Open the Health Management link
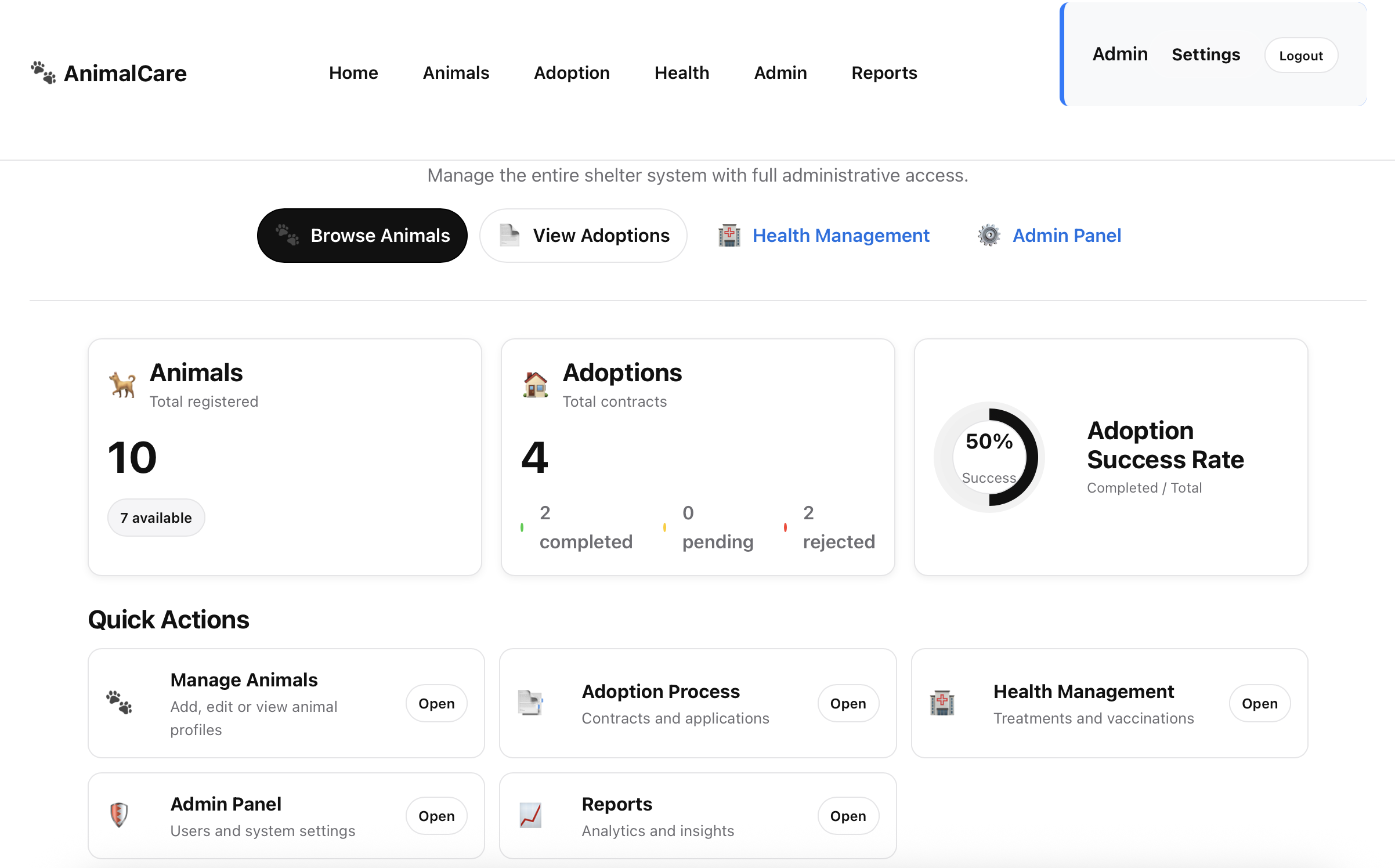The image size is (1395, 868). (x=841, y=235)
